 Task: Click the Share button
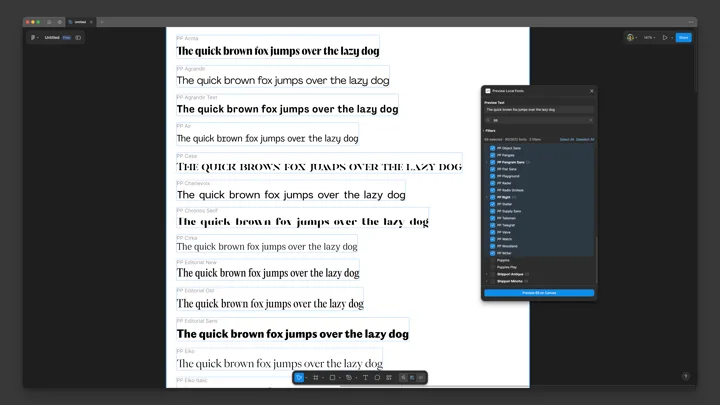click(x=683, y=38)
